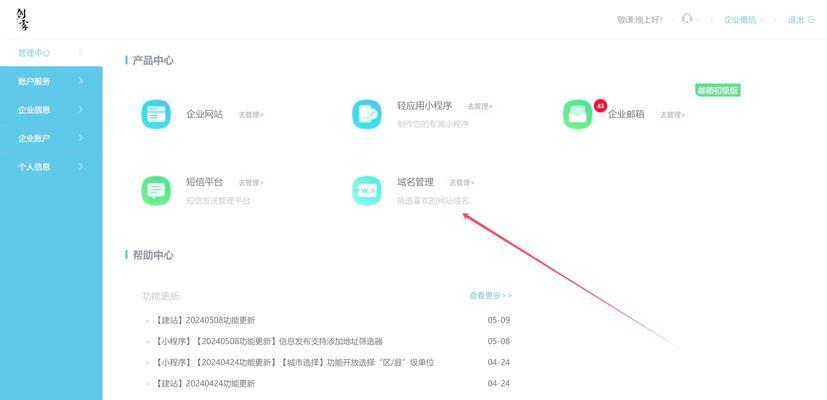The width and height of the screenshot is (827, 400).
Task: Expand chevron beside 管理中心
Action: (81, 52)
